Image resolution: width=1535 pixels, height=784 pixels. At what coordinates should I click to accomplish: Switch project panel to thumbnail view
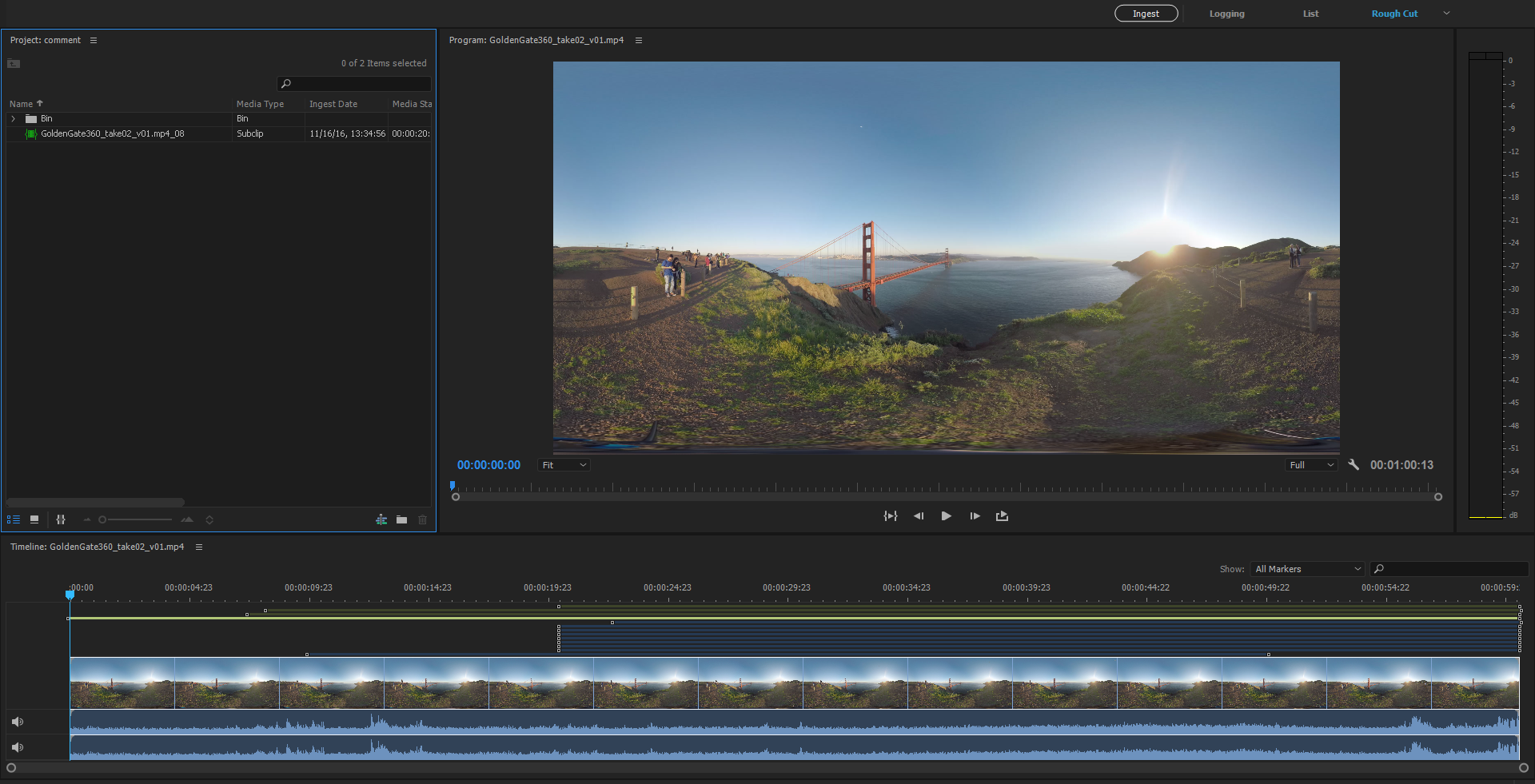(34, 519)
